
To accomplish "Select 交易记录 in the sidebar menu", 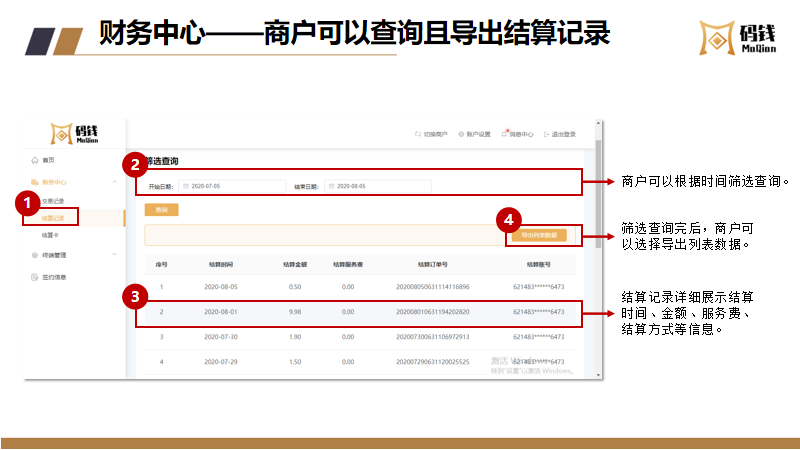I will pos(53,201).
